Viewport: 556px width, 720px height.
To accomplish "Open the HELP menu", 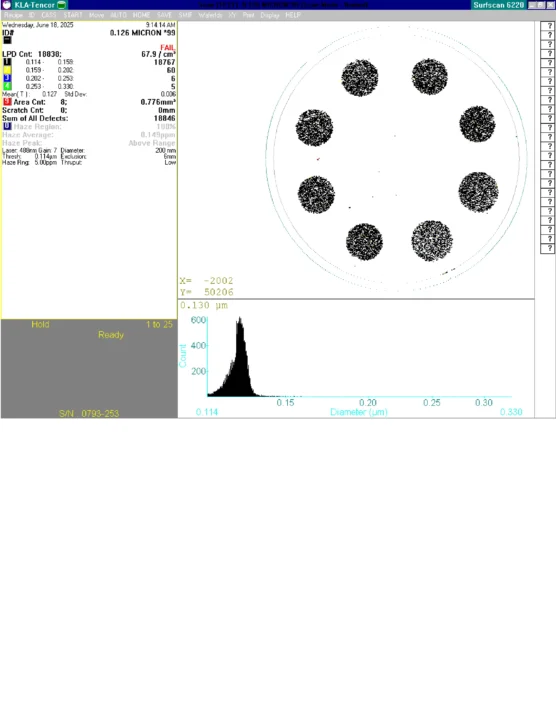I will coord(293,15).
